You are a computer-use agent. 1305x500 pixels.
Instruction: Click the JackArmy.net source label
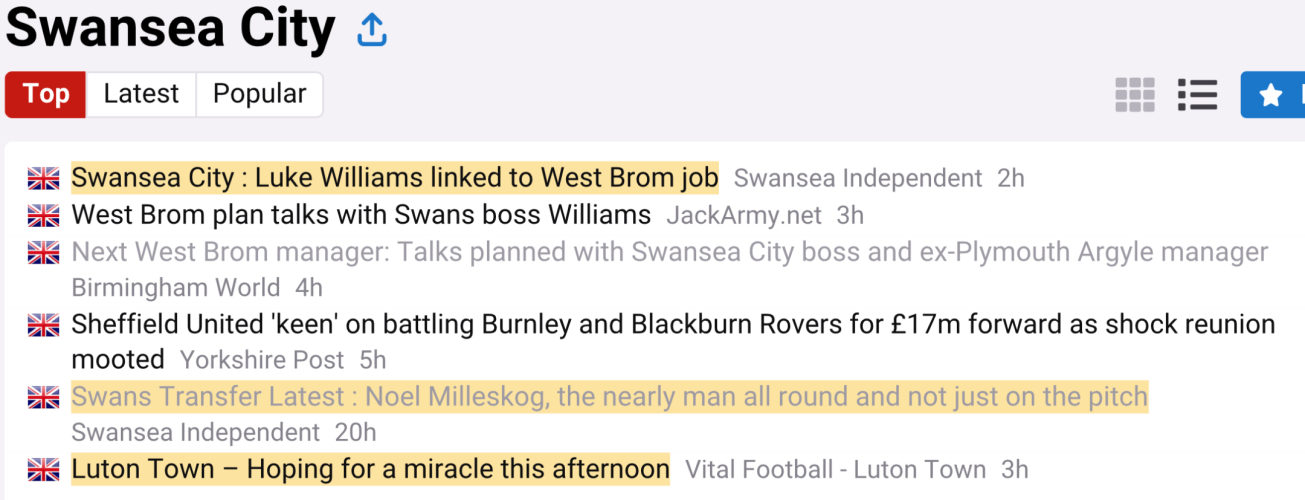pyautogui.click(x=744, y=215)
